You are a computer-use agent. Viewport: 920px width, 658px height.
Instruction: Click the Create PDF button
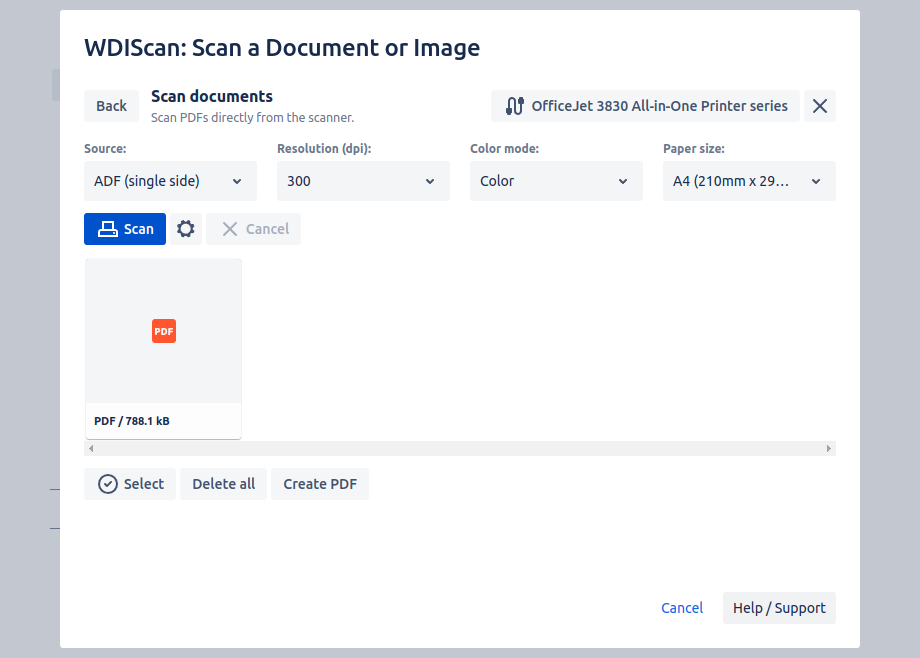[x=320, y=484]
